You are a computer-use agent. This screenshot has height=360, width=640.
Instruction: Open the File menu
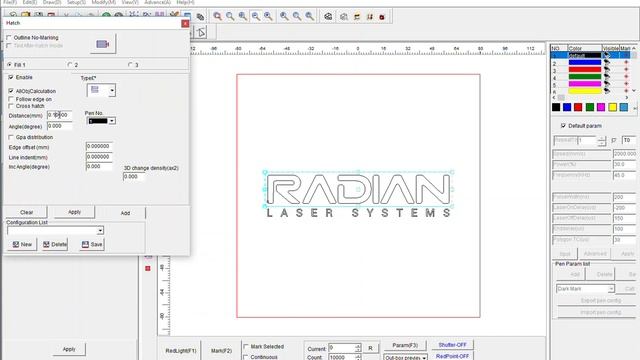point(10,2)
